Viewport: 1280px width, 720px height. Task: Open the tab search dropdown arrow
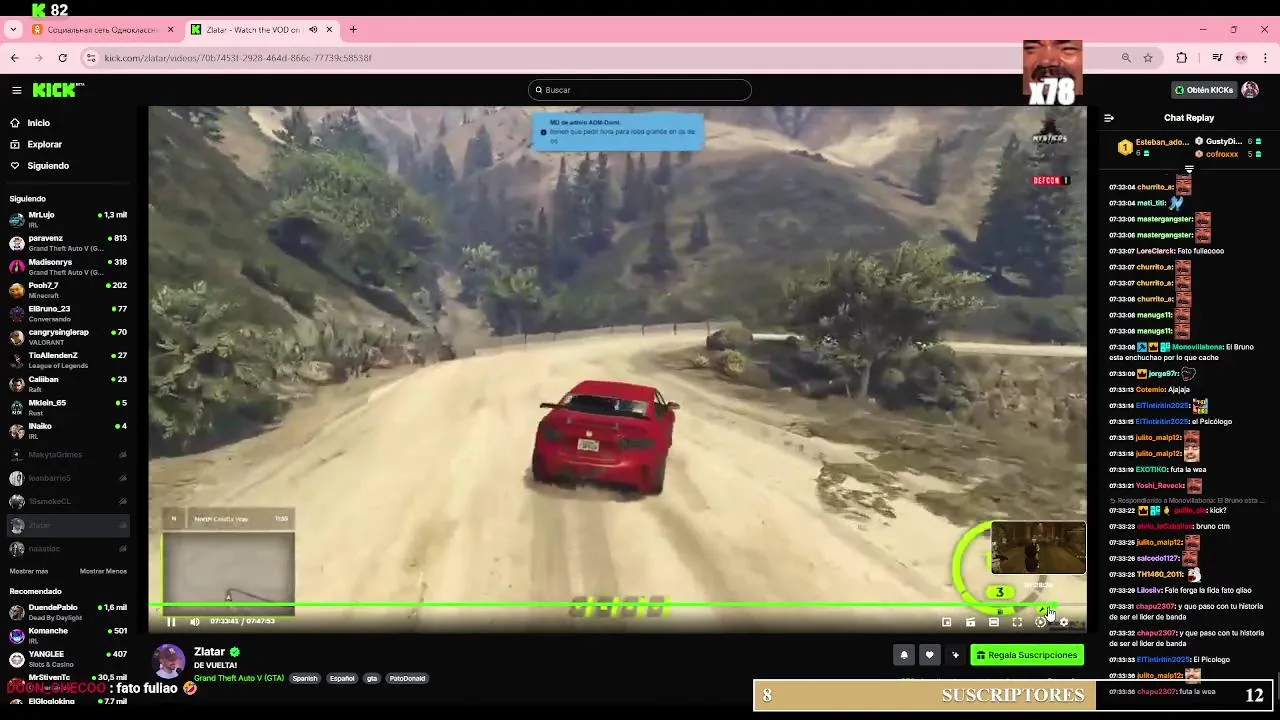(x=13, y=30)
